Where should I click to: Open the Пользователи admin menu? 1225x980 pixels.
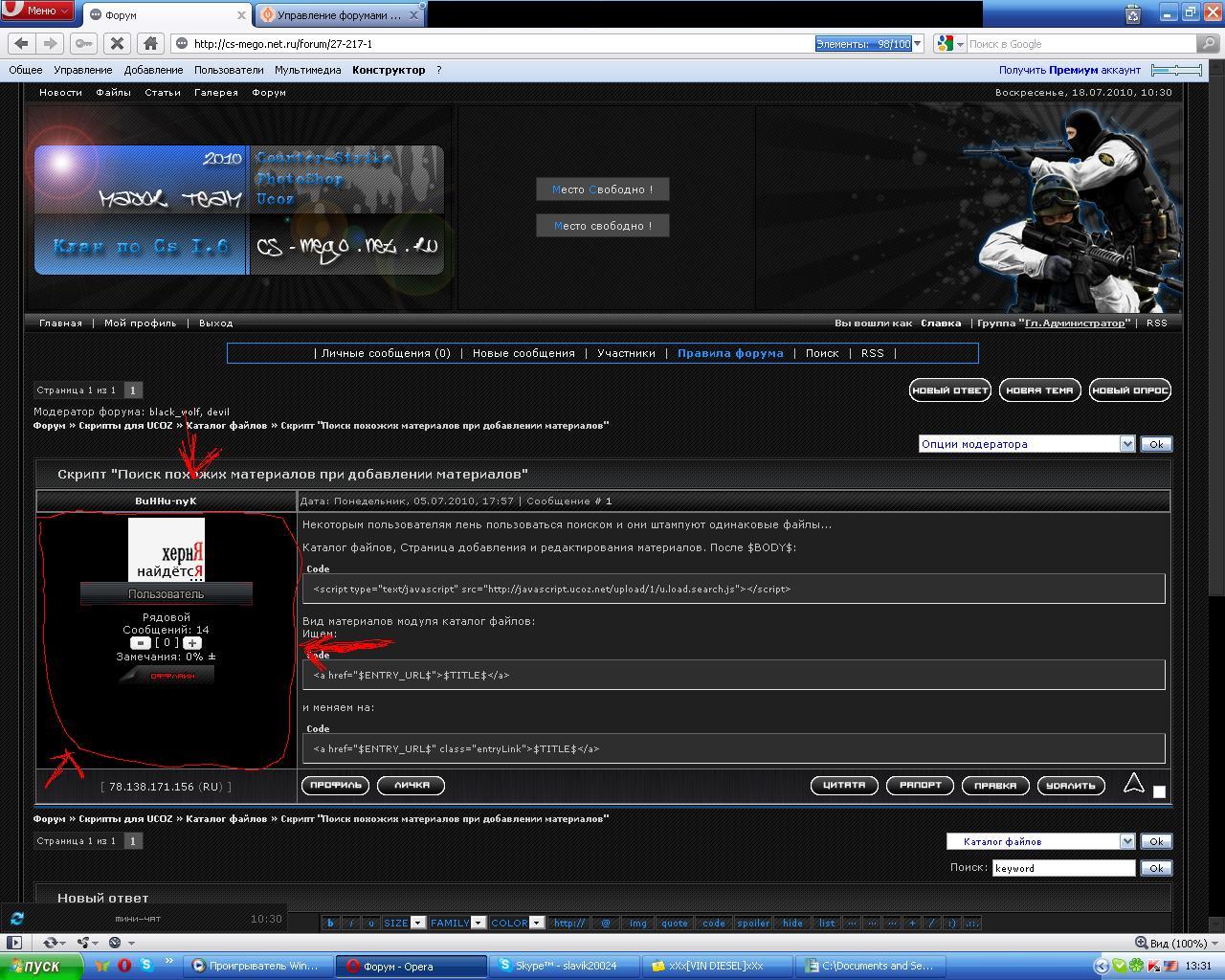(229, 70)
